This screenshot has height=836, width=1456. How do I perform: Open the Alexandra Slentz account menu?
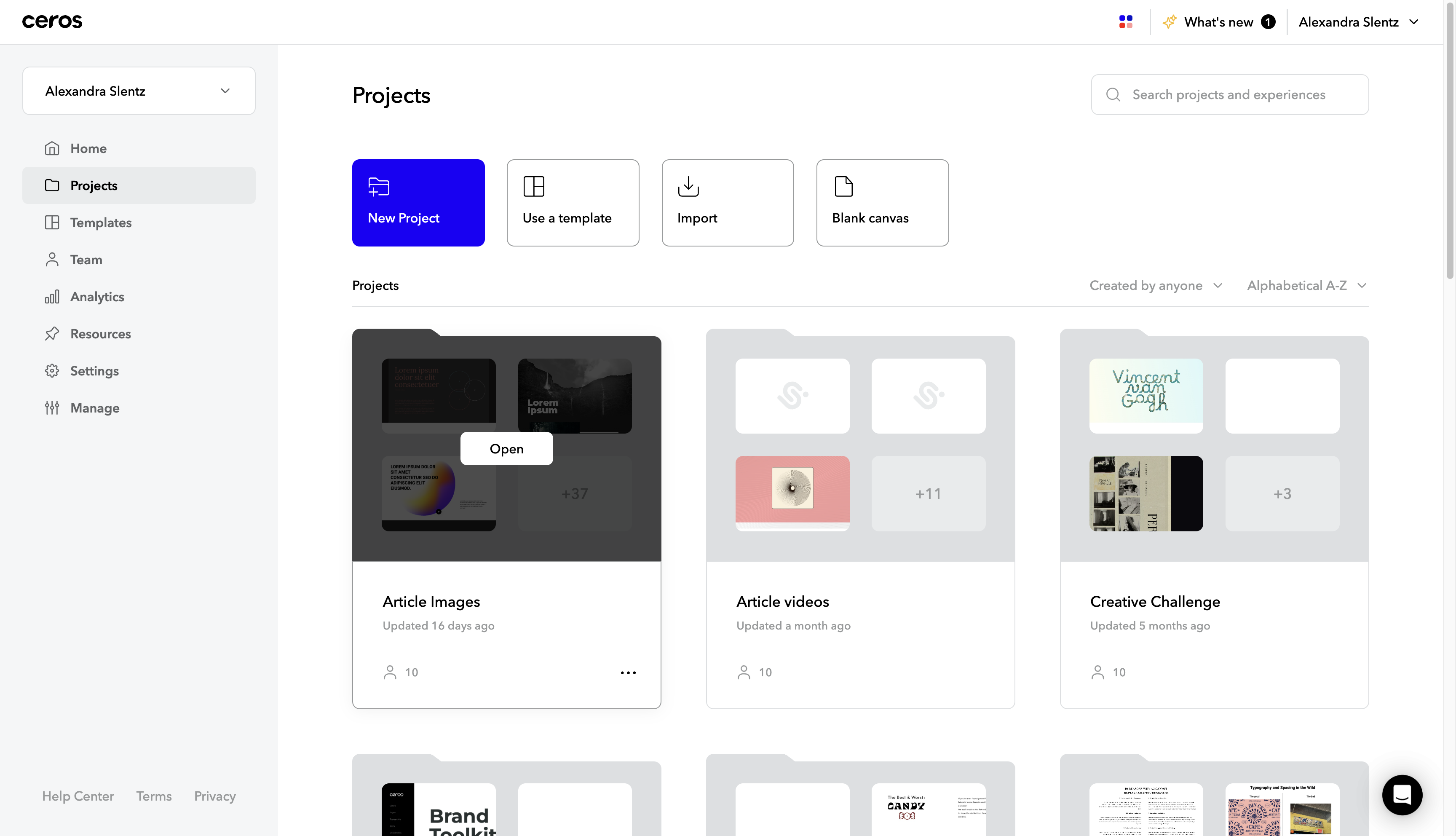click(1358, 22)
